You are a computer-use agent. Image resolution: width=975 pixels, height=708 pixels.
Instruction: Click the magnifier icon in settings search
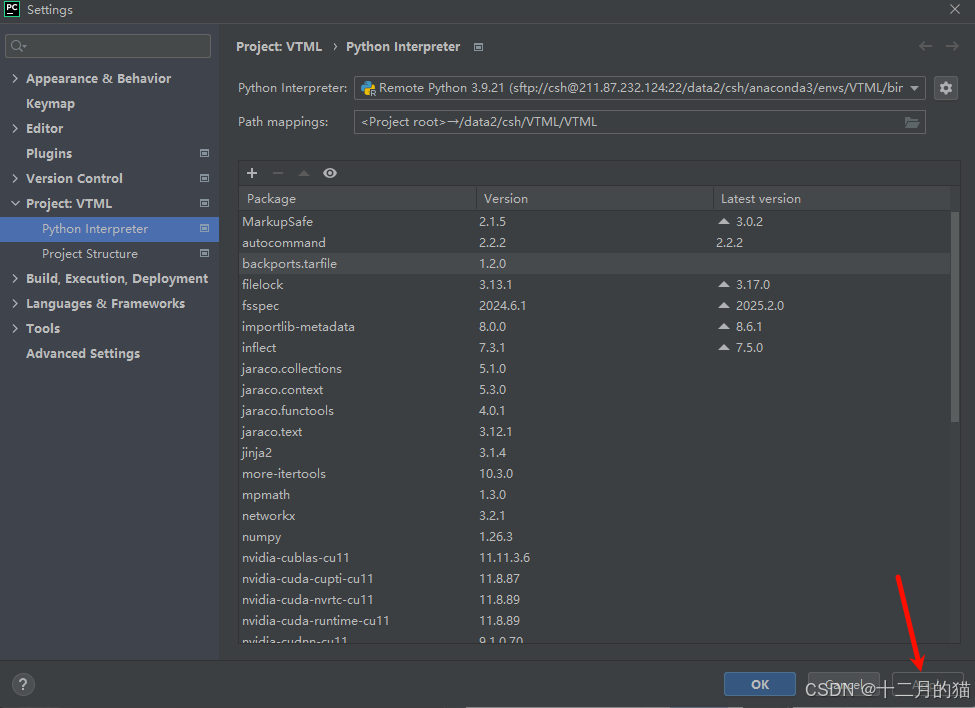click(18, 45)
